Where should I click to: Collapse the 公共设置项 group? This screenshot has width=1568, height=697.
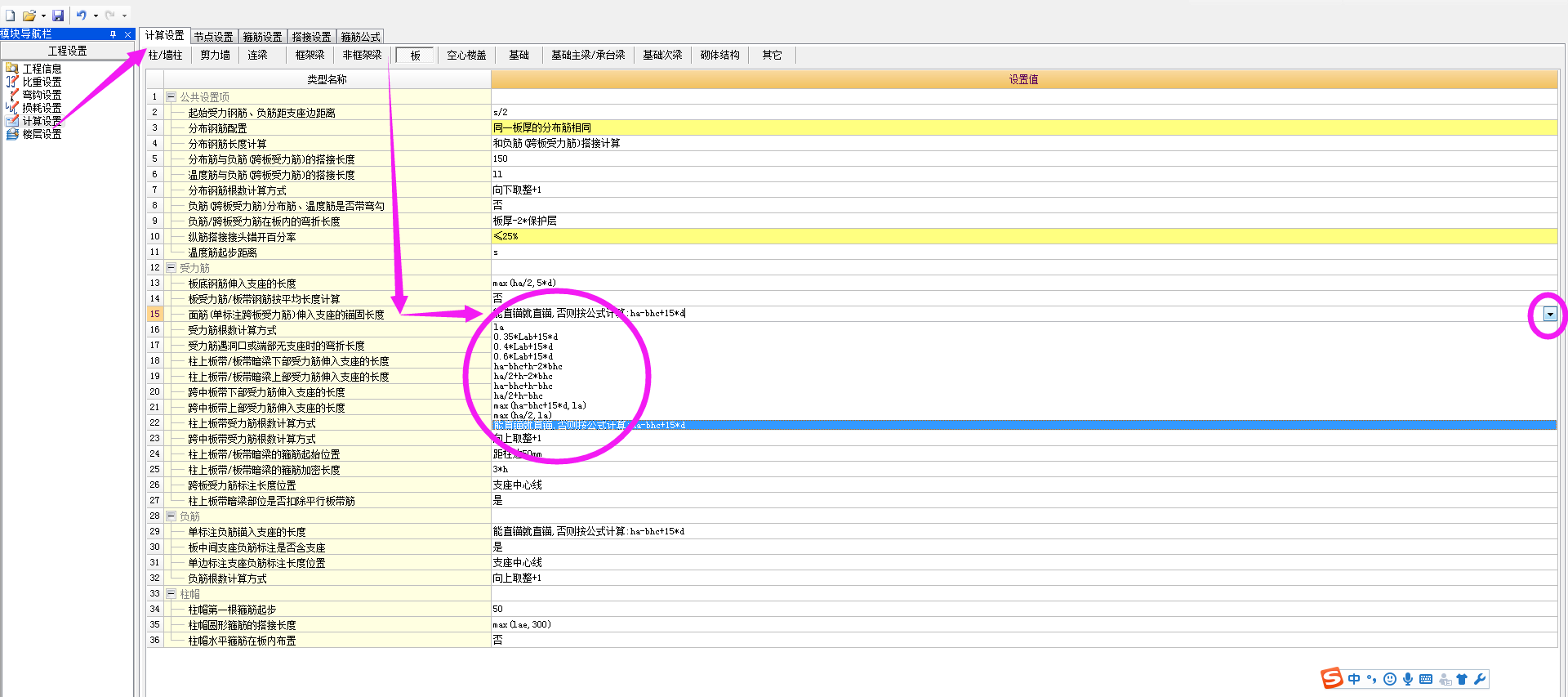[x=171, y=96]
